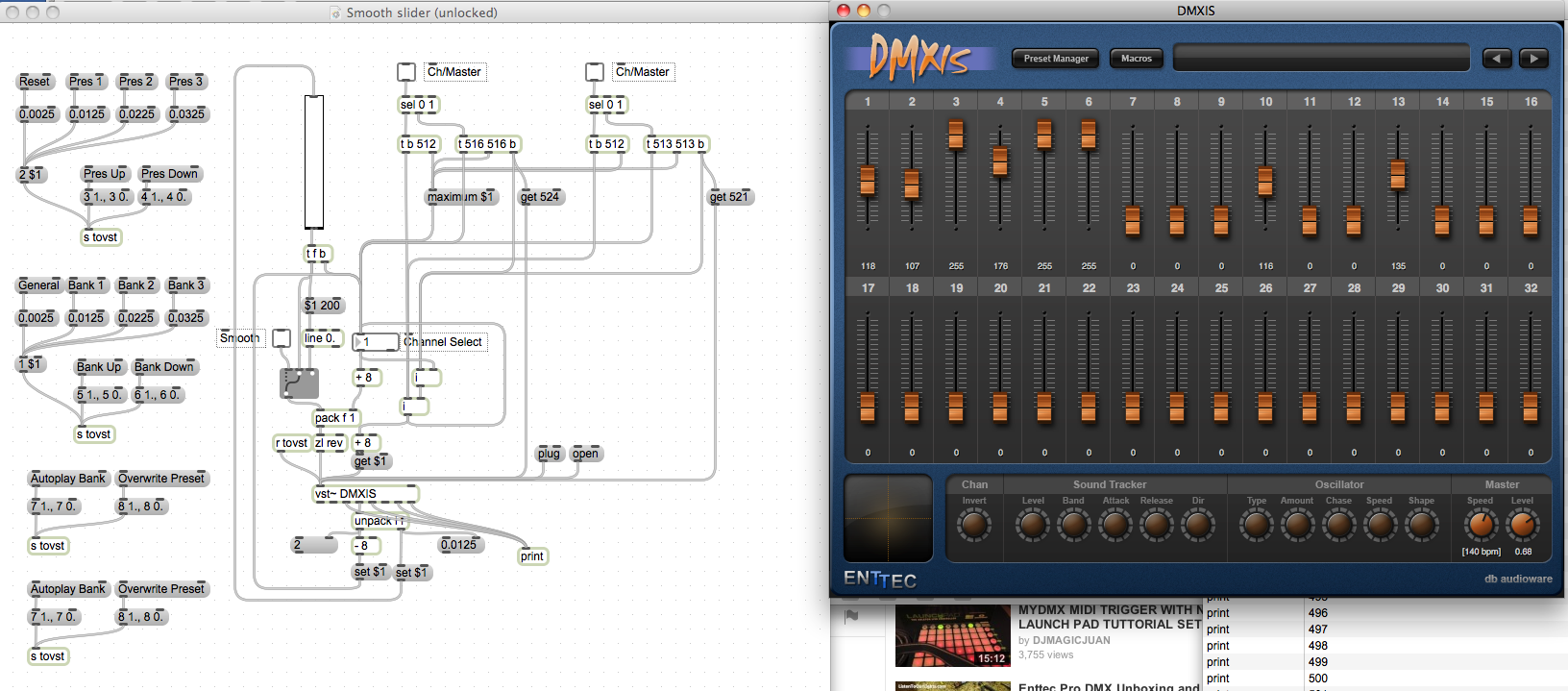Select the 'zl rev' object
1568x691 pixels.
[x=329, y=443]
